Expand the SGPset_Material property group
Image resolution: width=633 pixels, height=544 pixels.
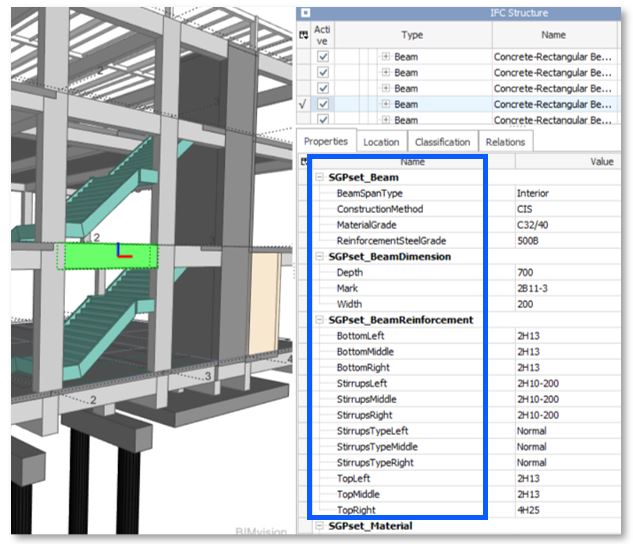320,526
